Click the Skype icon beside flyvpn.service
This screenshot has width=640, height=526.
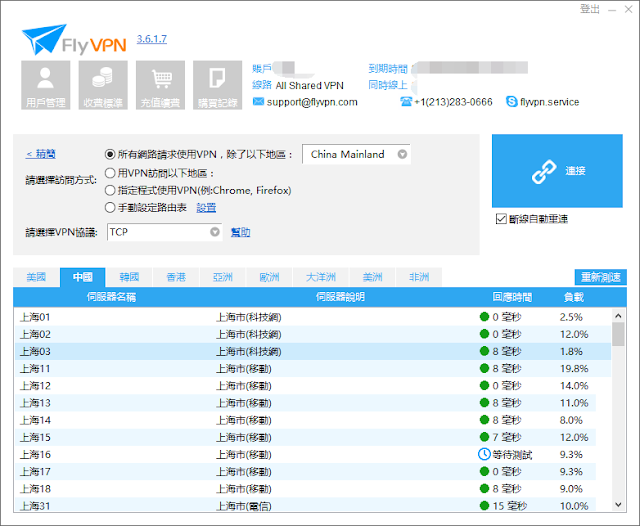511,101
